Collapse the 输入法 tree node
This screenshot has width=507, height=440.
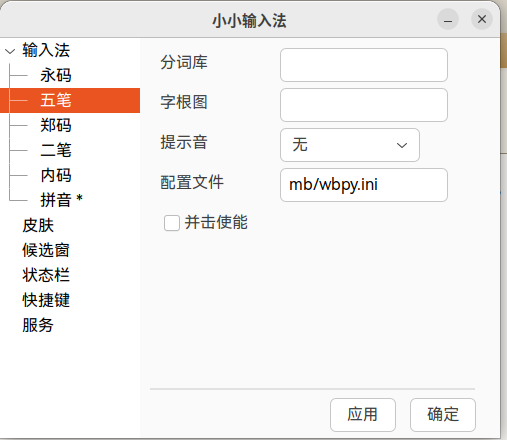coord(10,51)
